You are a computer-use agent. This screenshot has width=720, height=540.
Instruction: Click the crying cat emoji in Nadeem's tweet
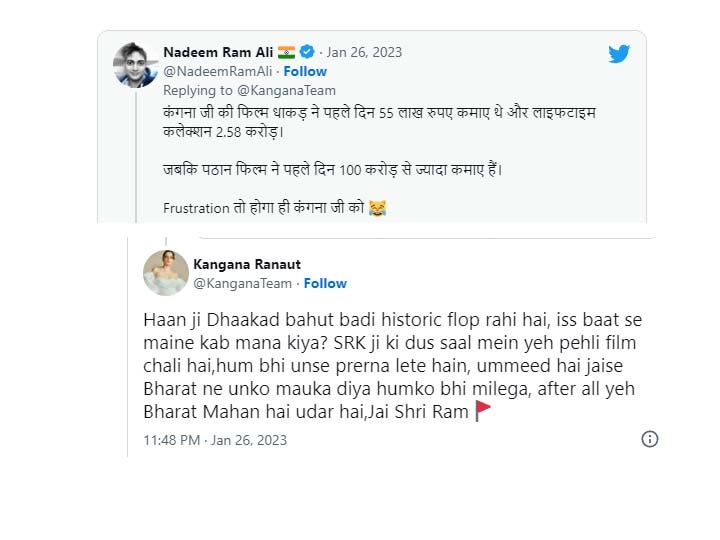click(377, 209)
